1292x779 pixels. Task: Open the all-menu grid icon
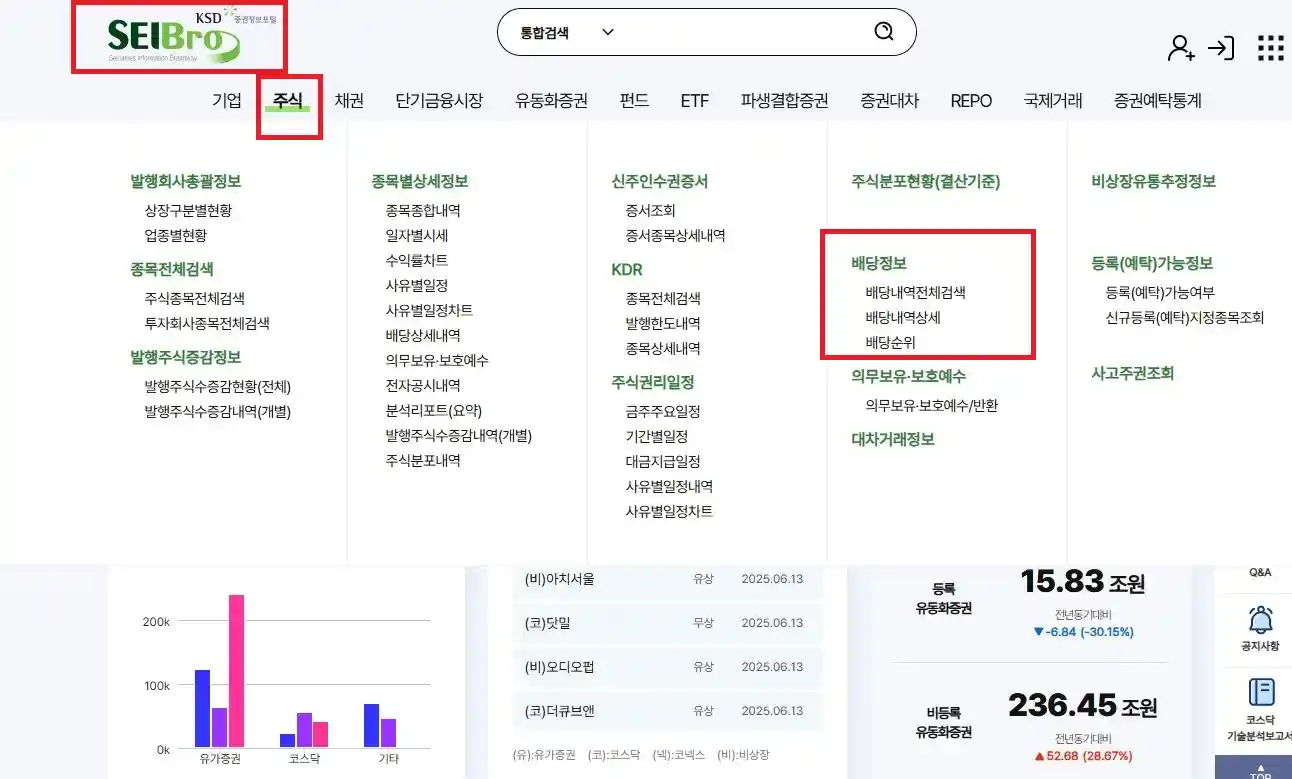point(1270,48)
